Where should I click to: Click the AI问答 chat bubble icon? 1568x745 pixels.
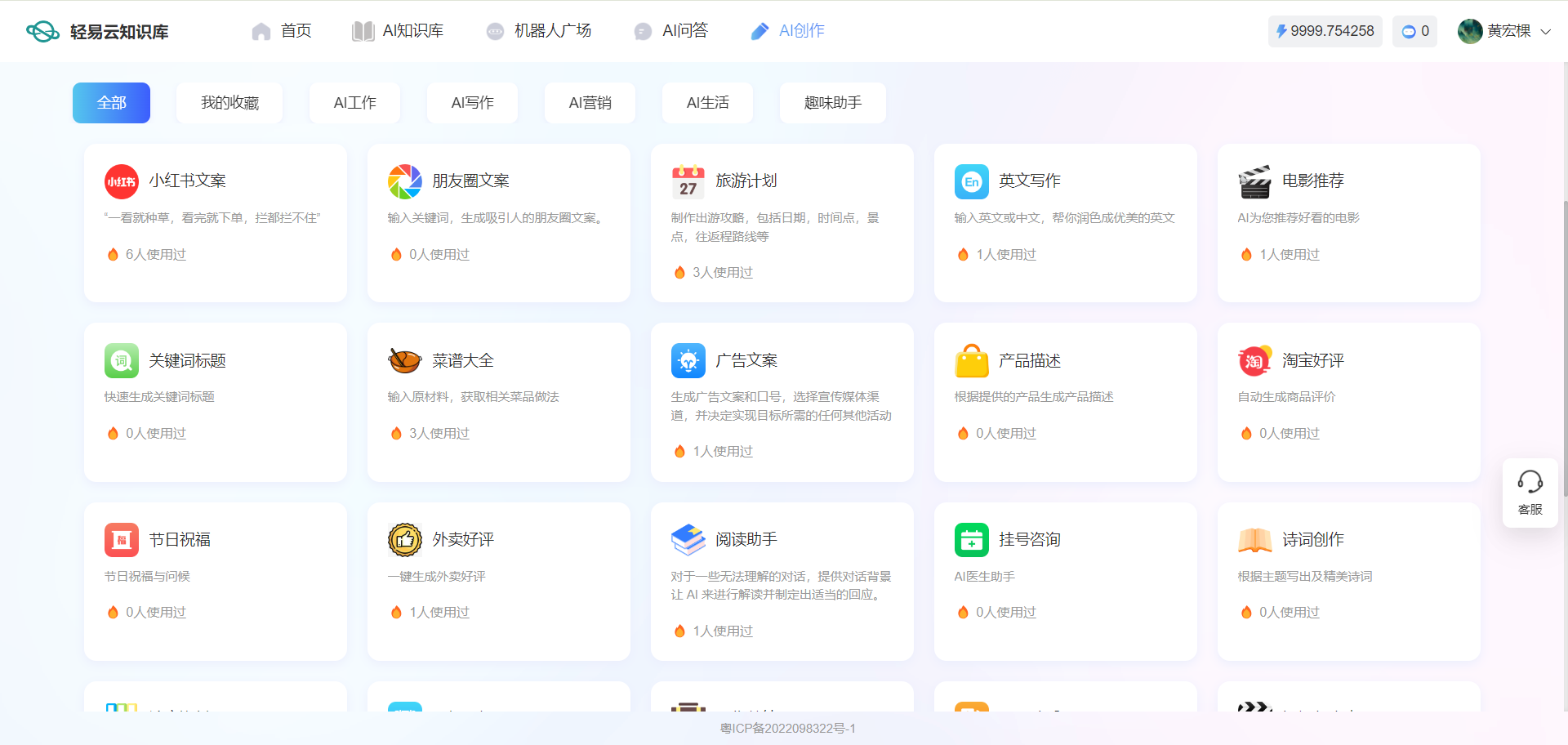point(643,31)
